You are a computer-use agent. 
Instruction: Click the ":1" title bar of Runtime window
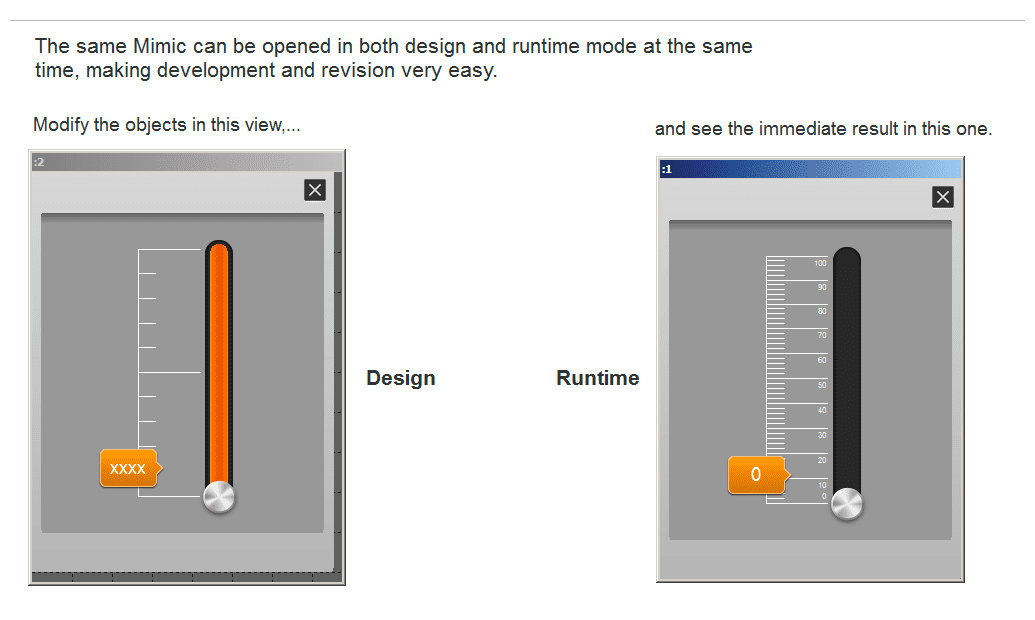point(810,169)
